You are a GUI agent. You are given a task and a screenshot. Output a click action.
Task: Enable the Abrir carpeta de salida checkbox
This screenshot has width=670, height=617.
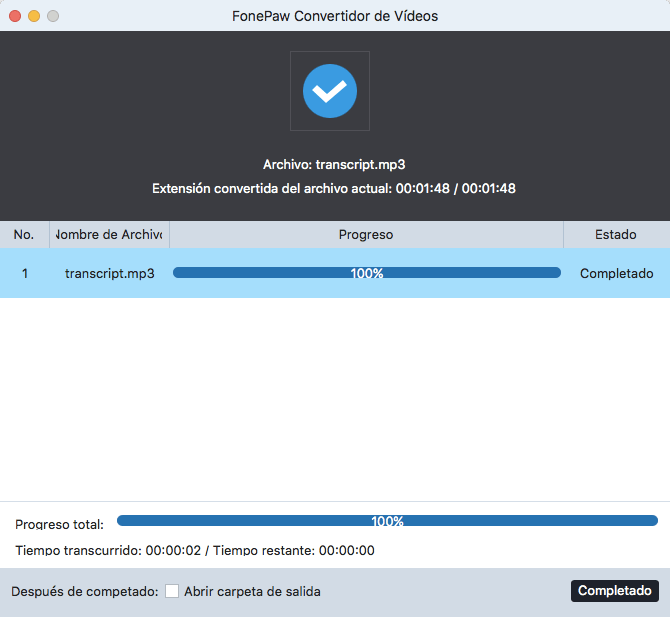[172, 591]
